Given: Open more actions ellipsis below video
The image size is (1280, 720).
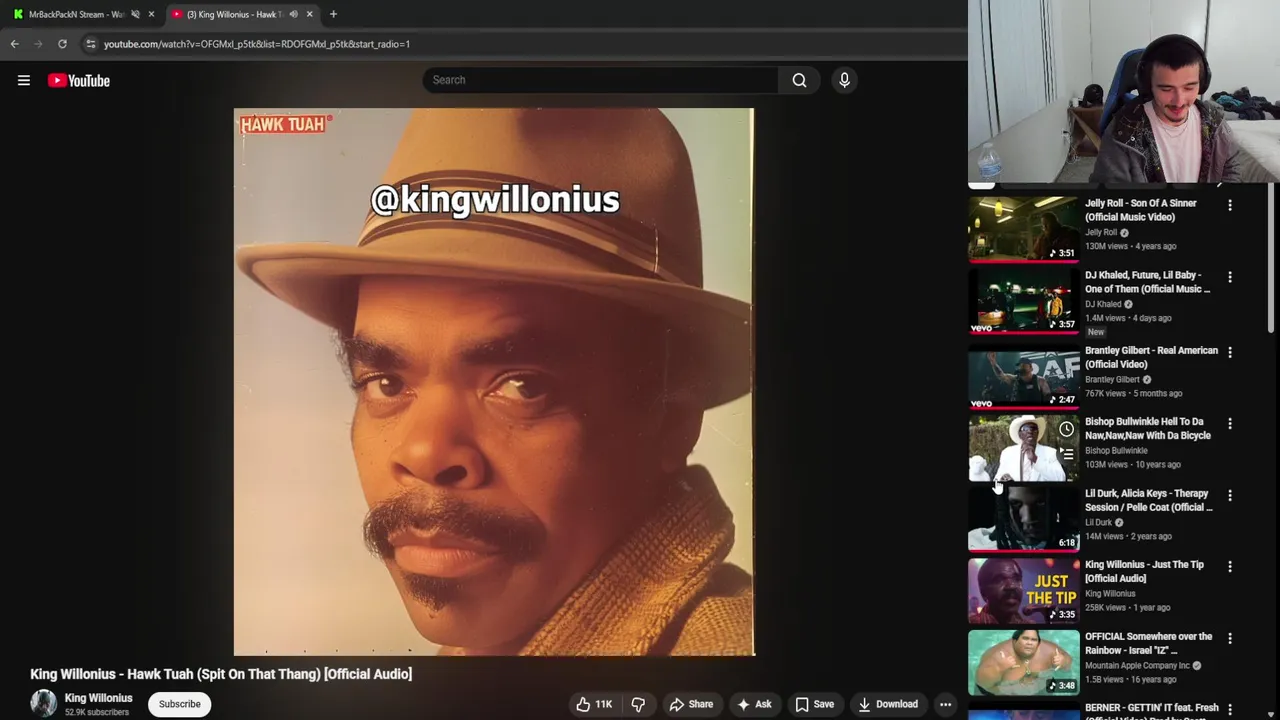Looking at the screenshot, I should click(x=945, y=704).
